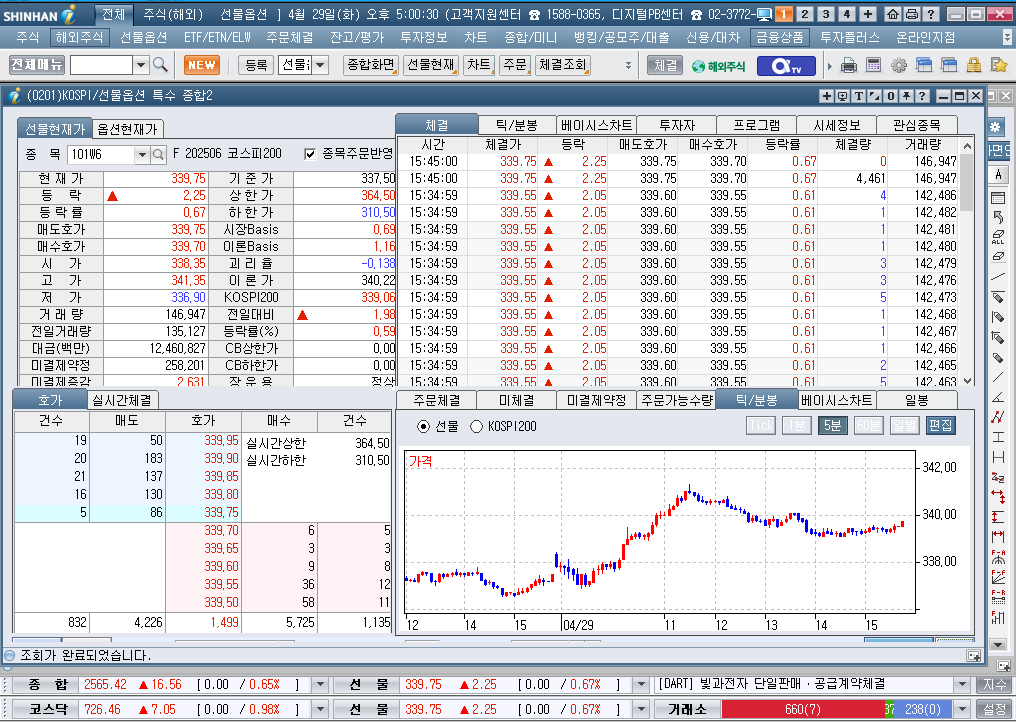Click the 전체메뉴 button
1016x723 pixels.
pos(37,65)
